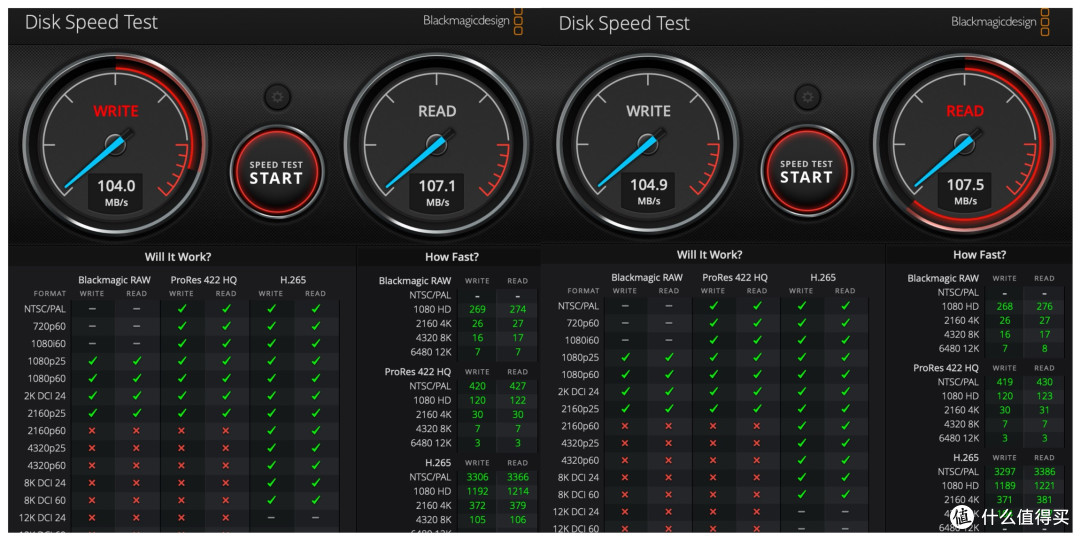Click 'Will It Work?' heading in right window
The height and width of the screenshot is (540, 1080).
tap(709, 255)
